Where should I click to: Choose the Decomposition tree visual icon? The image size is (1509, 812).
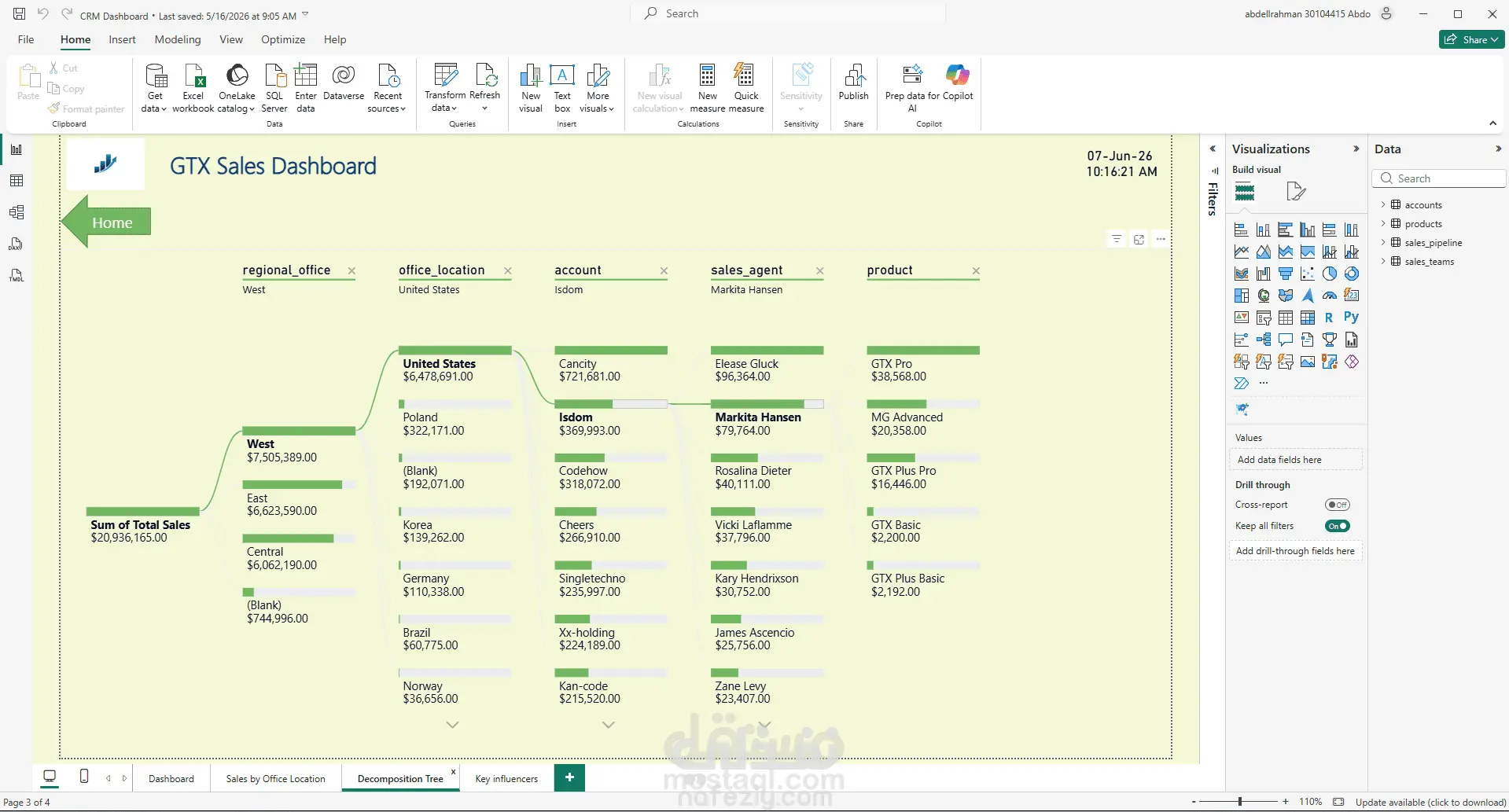(x=1264, y=340)
